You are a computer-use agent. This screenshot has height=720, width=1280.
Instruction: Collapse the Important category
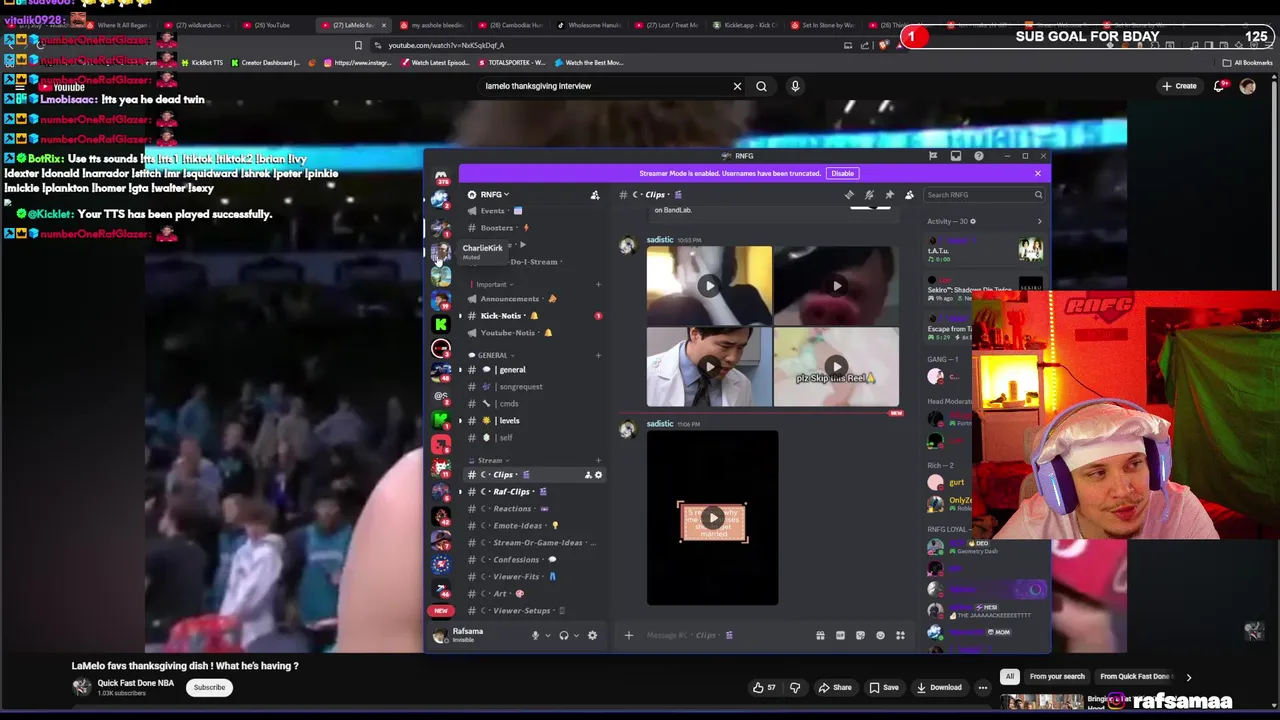point(490,284)
